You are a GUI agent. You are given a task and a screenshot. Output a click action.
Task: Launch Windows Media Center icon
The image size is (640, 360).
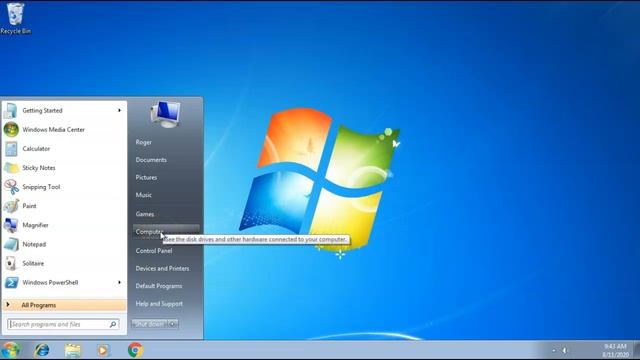point(11,130)
